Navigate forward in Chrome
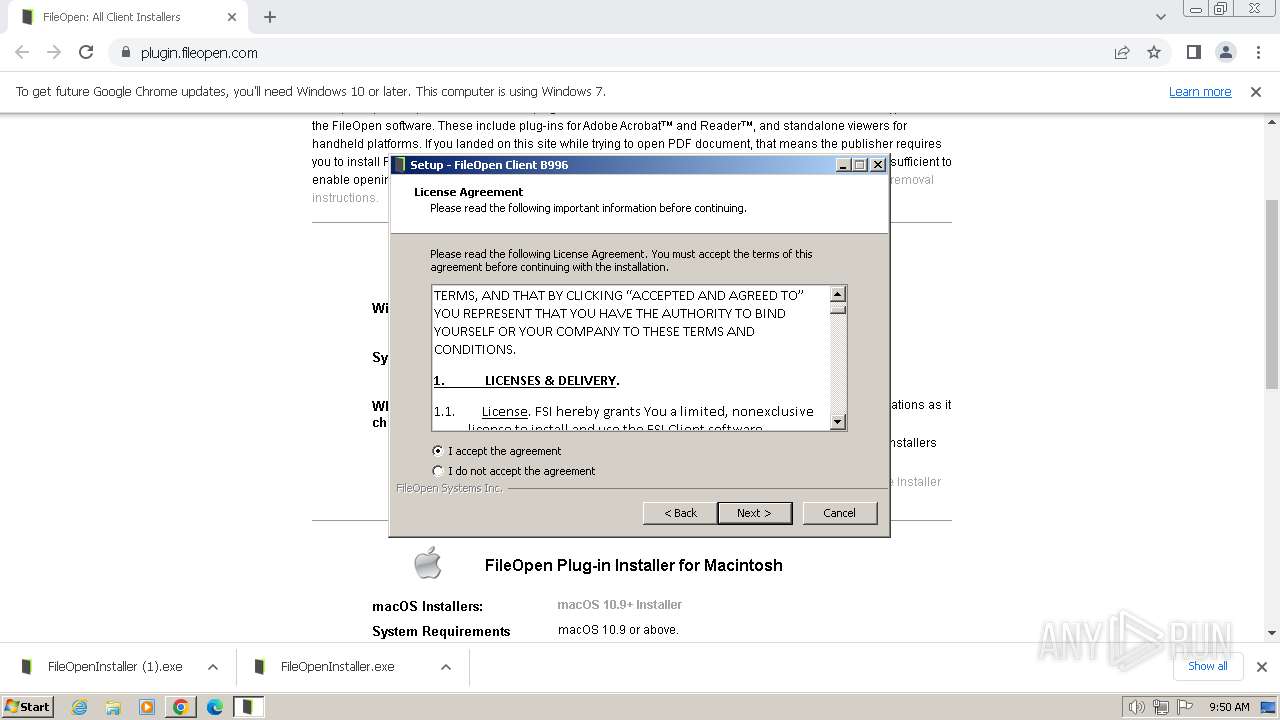This screenshot has height=720, width=1280. point(54,53)
